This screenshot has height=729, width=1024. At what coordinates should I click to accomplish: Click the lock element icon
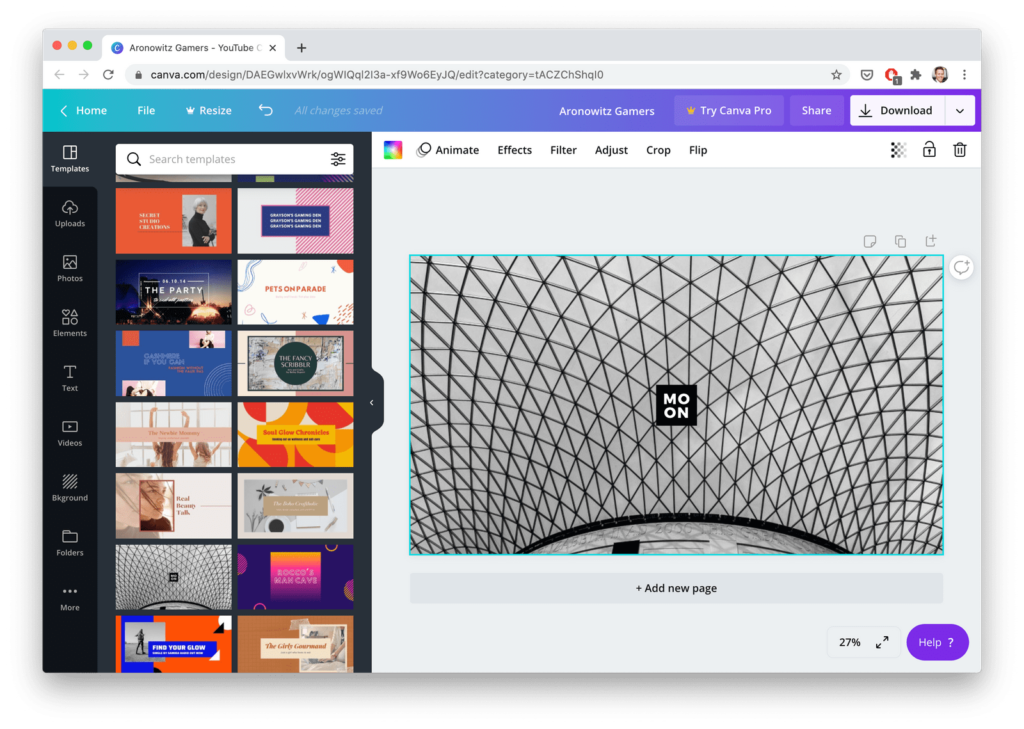point(929,150)
